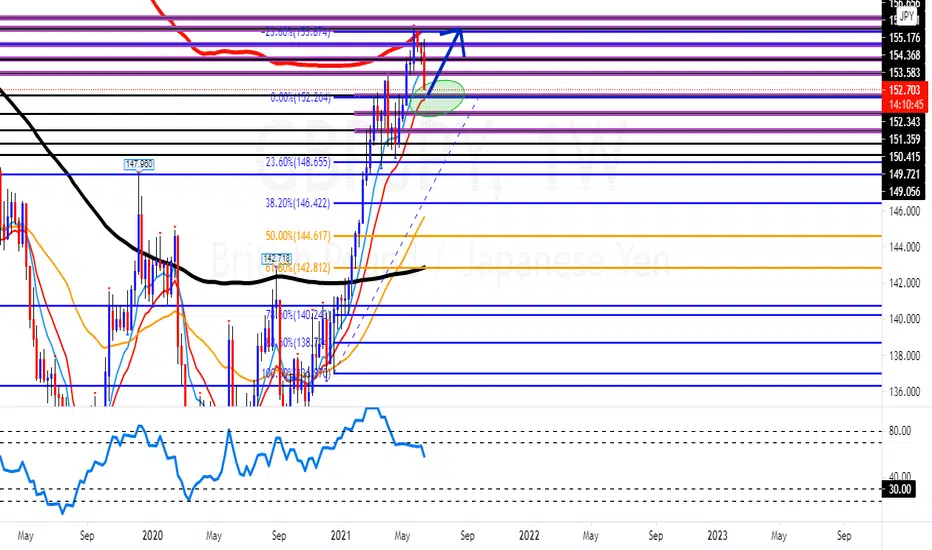Click the 140.000 price scale value
The image size is (932, 550).
904,319
